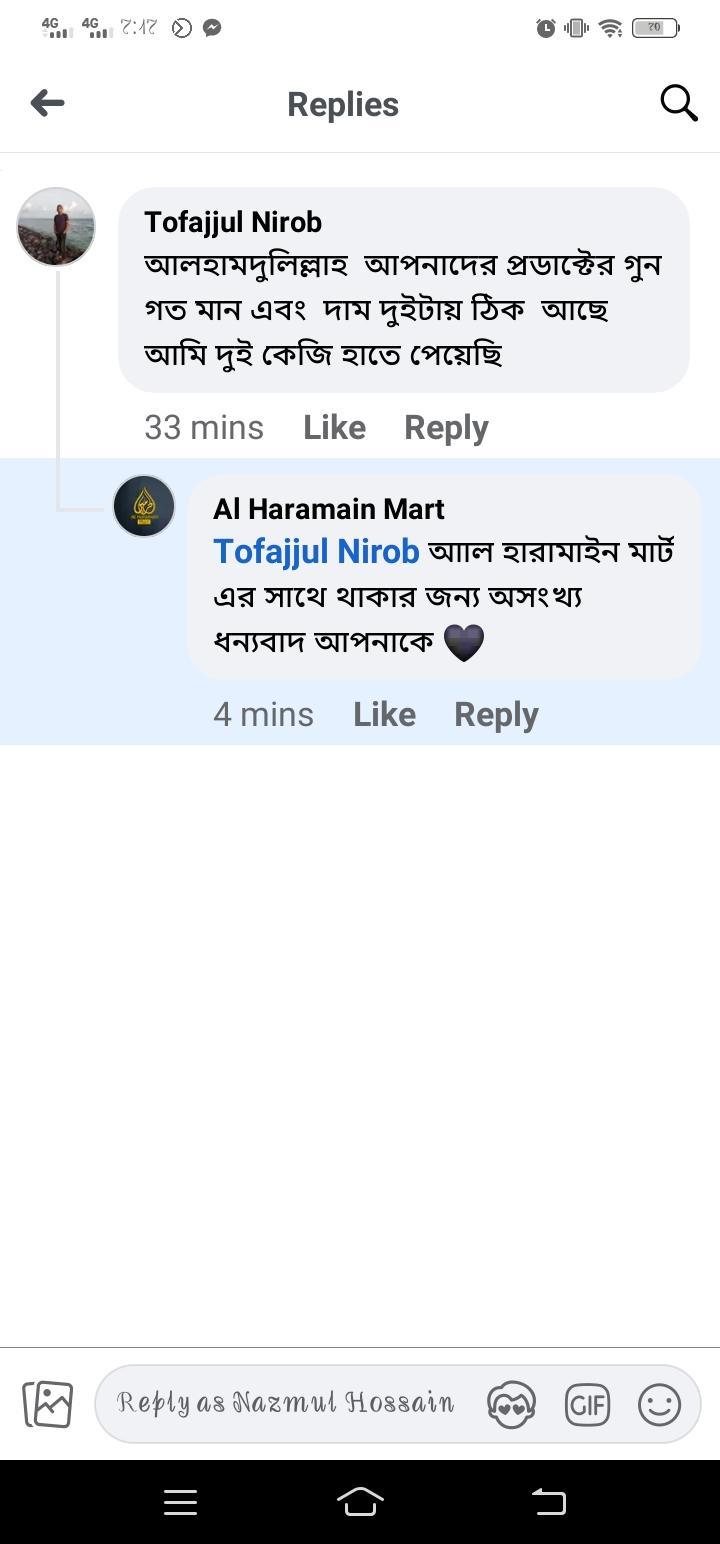
Task: Focus the Reply as Nazmul Hossain field
Action: (285, 1403)
